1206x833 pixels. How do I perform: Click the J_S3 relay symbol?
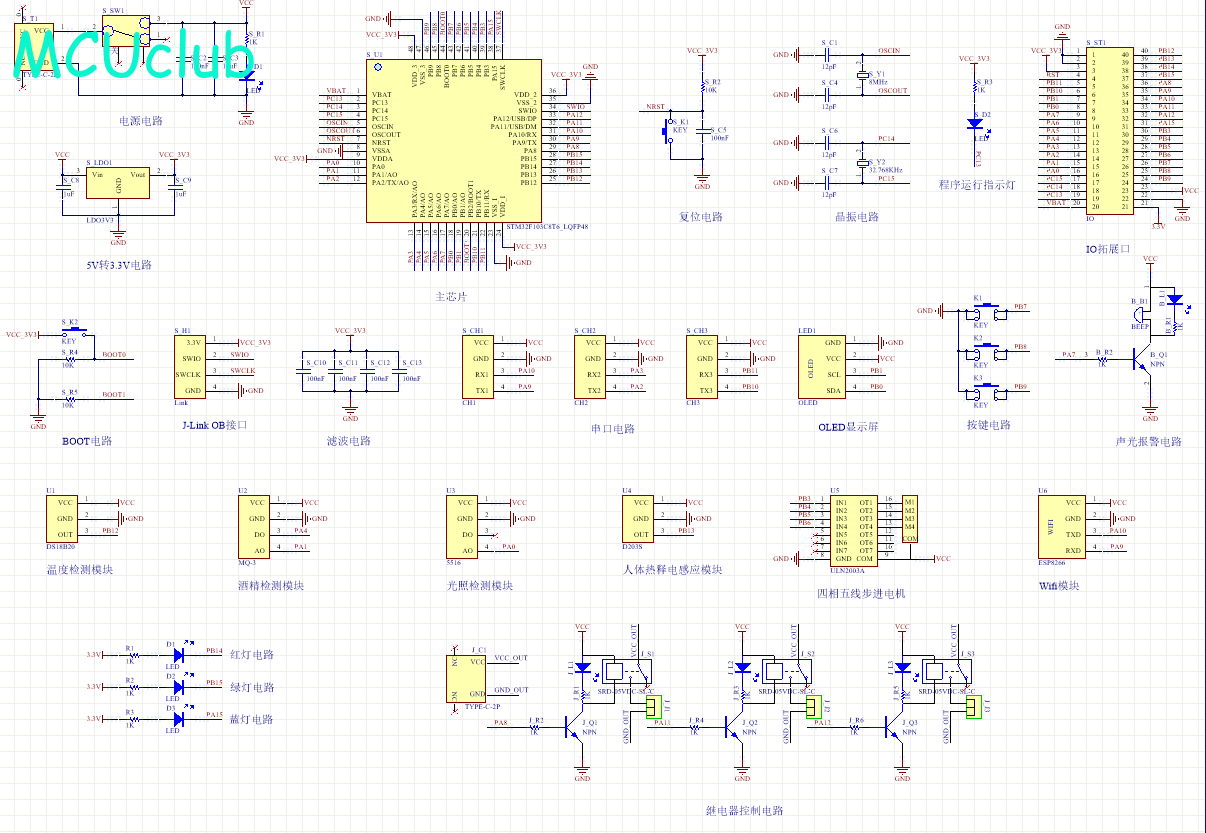tap(949, 672)
